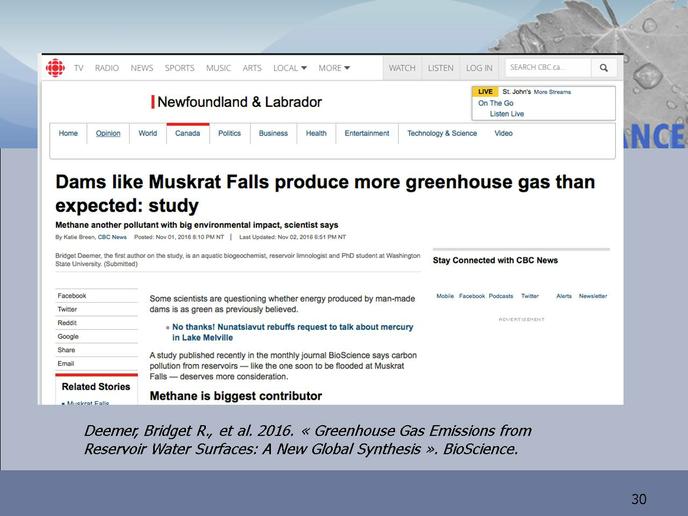Screen dimensions: 688x516
Task: Click the search magnifier icon
Action: (604, 68)
